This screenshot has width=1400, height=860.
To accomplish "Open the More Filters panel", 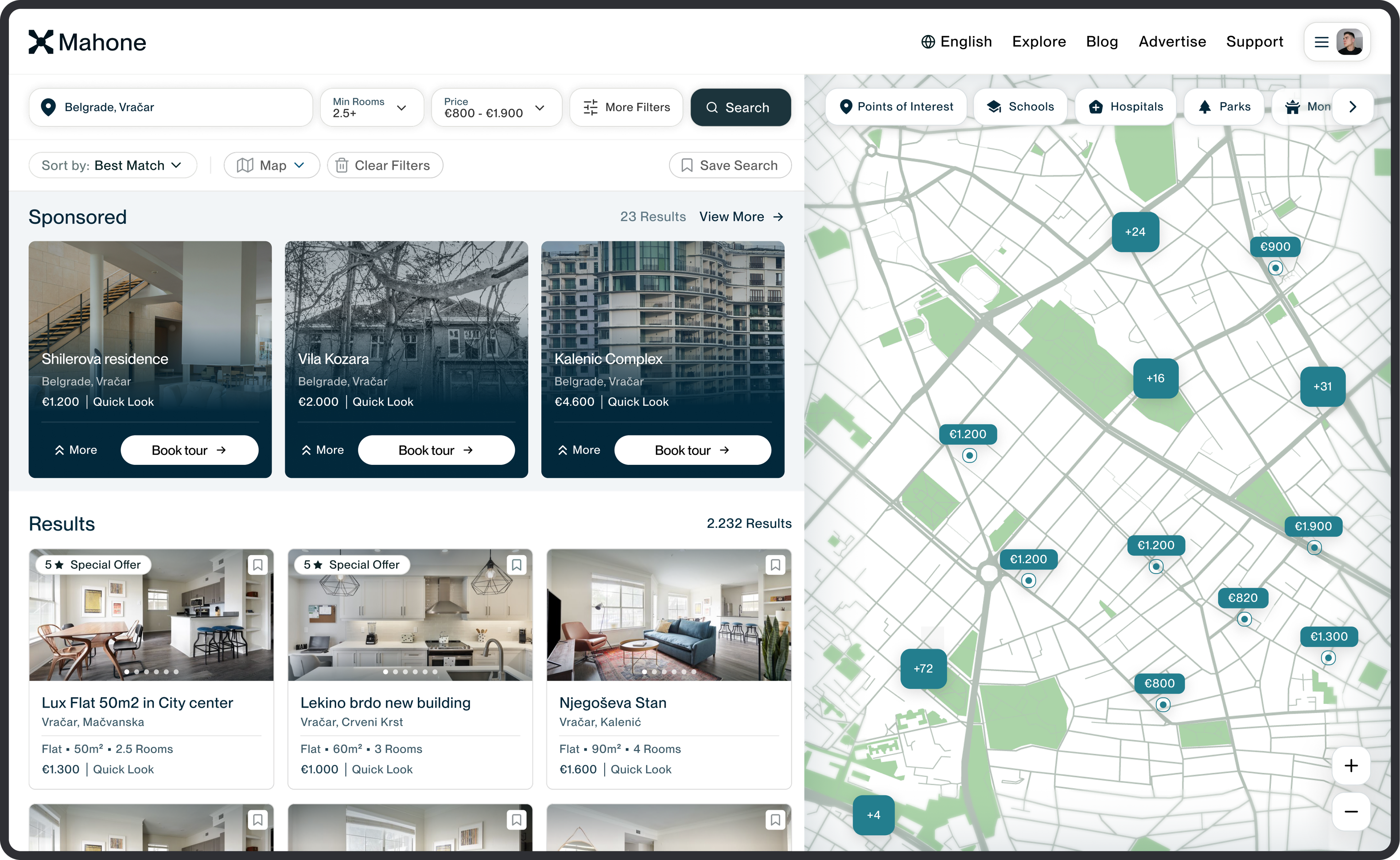I will click(x=626, y=107).
